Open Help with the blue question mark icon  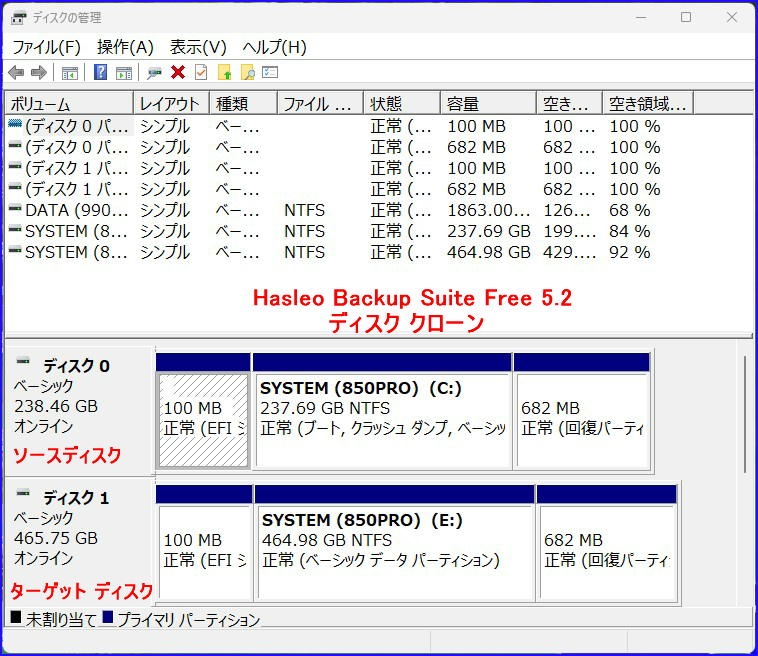pyautogui.click(x=101, y=73)
